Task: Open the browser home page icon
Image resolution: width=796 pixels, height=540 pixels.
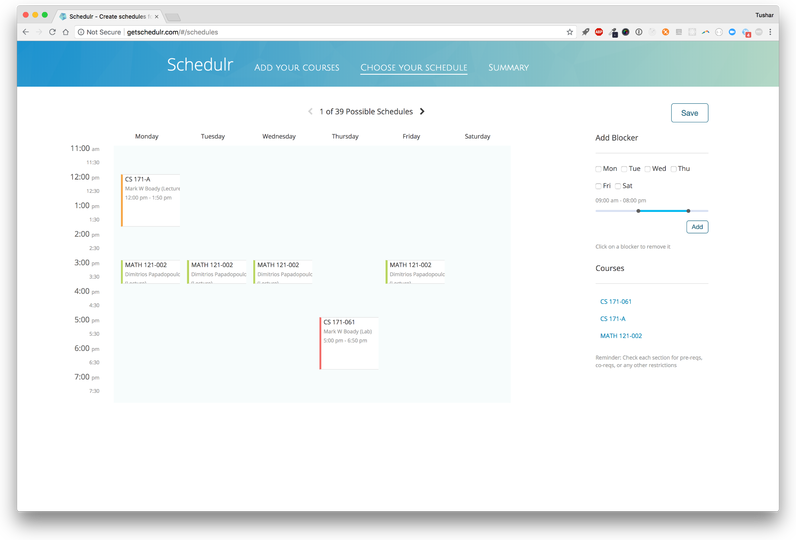Action: click(65, 32)
